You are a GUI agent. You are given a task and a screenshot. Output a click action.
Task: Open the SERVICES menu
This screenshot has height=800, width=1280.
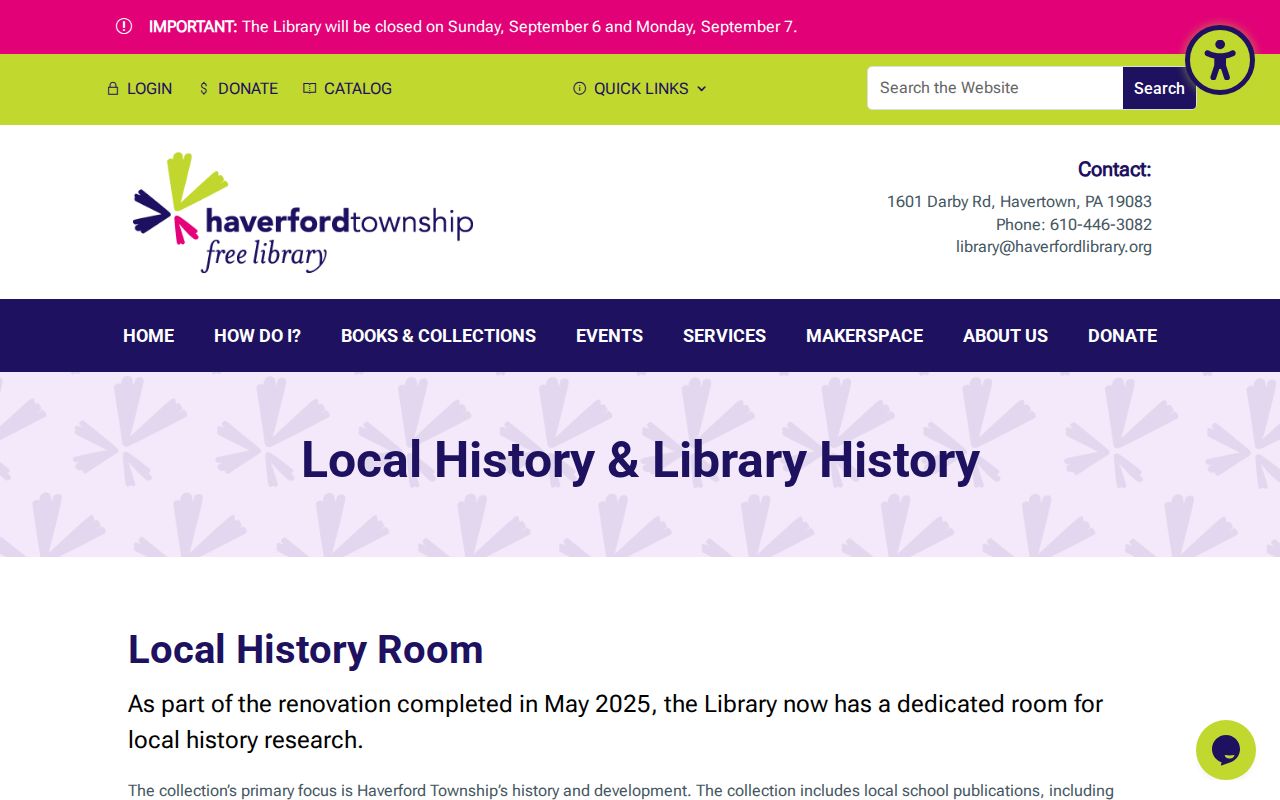pos(724,336)
